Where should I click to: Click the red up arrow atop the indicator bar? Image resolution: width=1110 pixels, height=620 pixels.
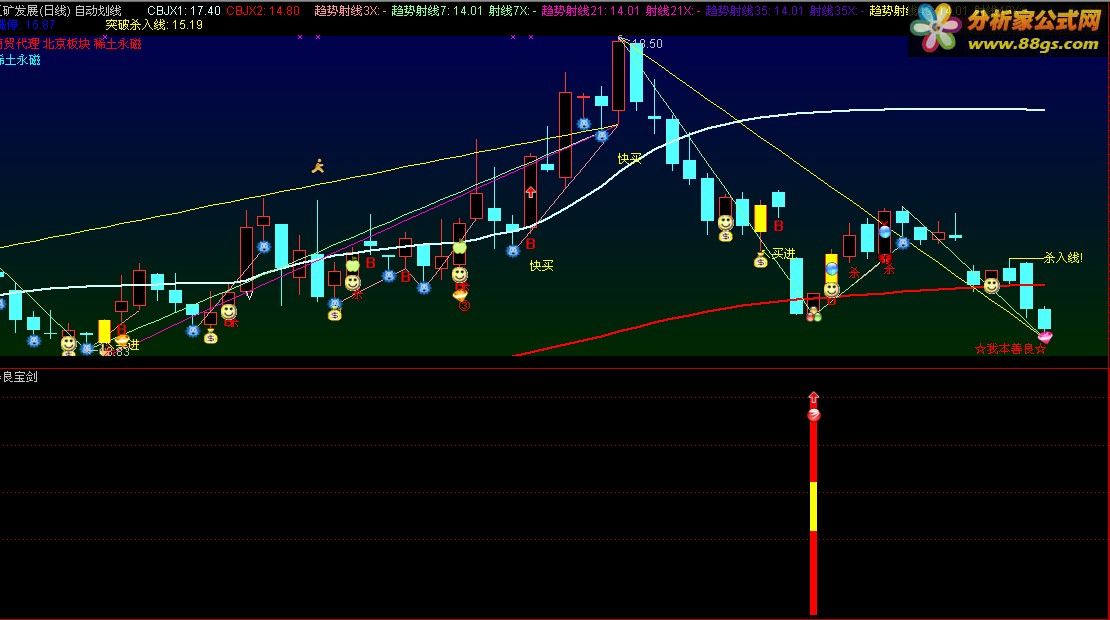click(813, 398)
